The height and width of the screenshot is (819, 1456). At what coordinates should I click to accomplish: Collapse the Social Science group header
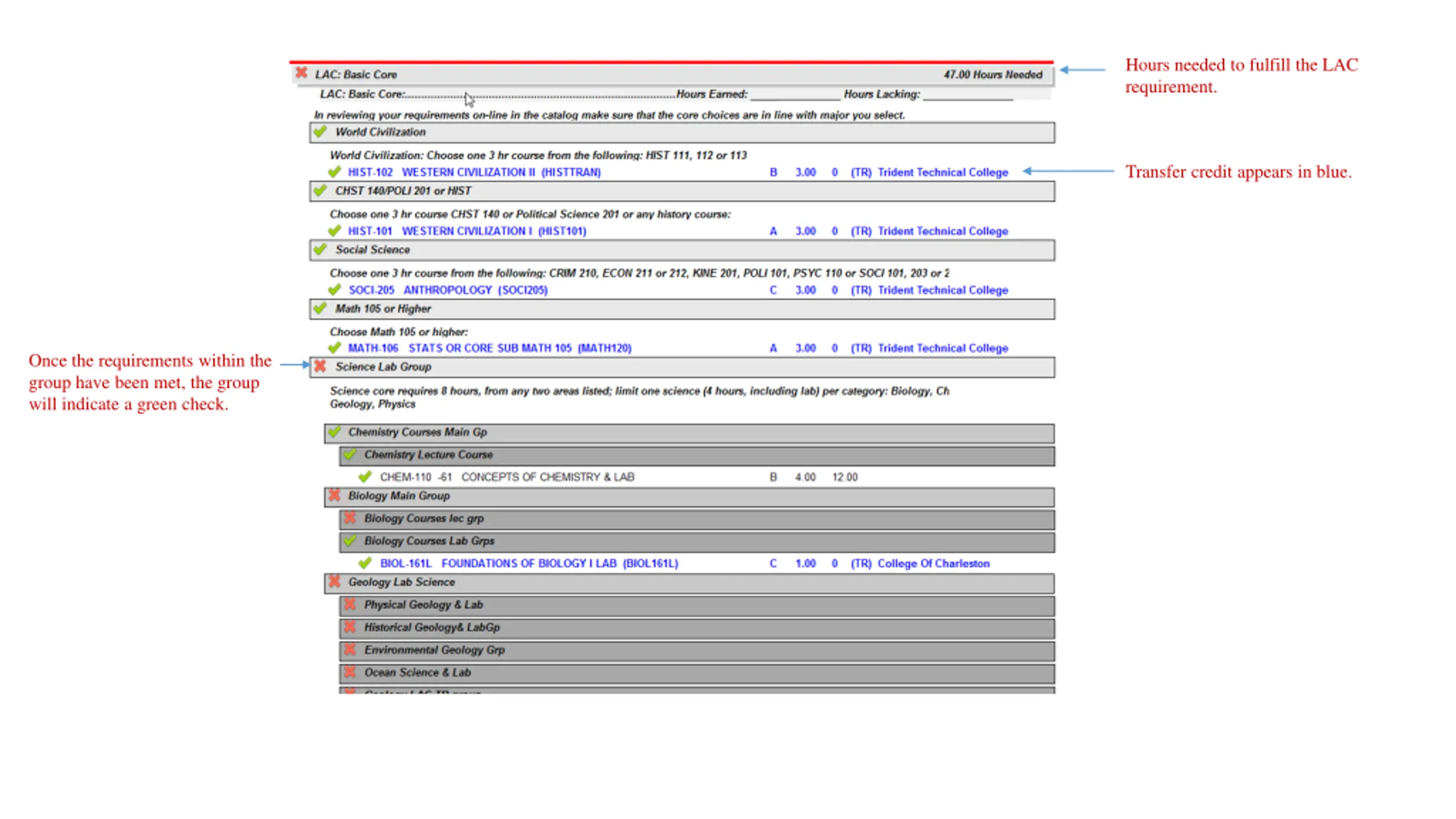[x=682, y=250]
